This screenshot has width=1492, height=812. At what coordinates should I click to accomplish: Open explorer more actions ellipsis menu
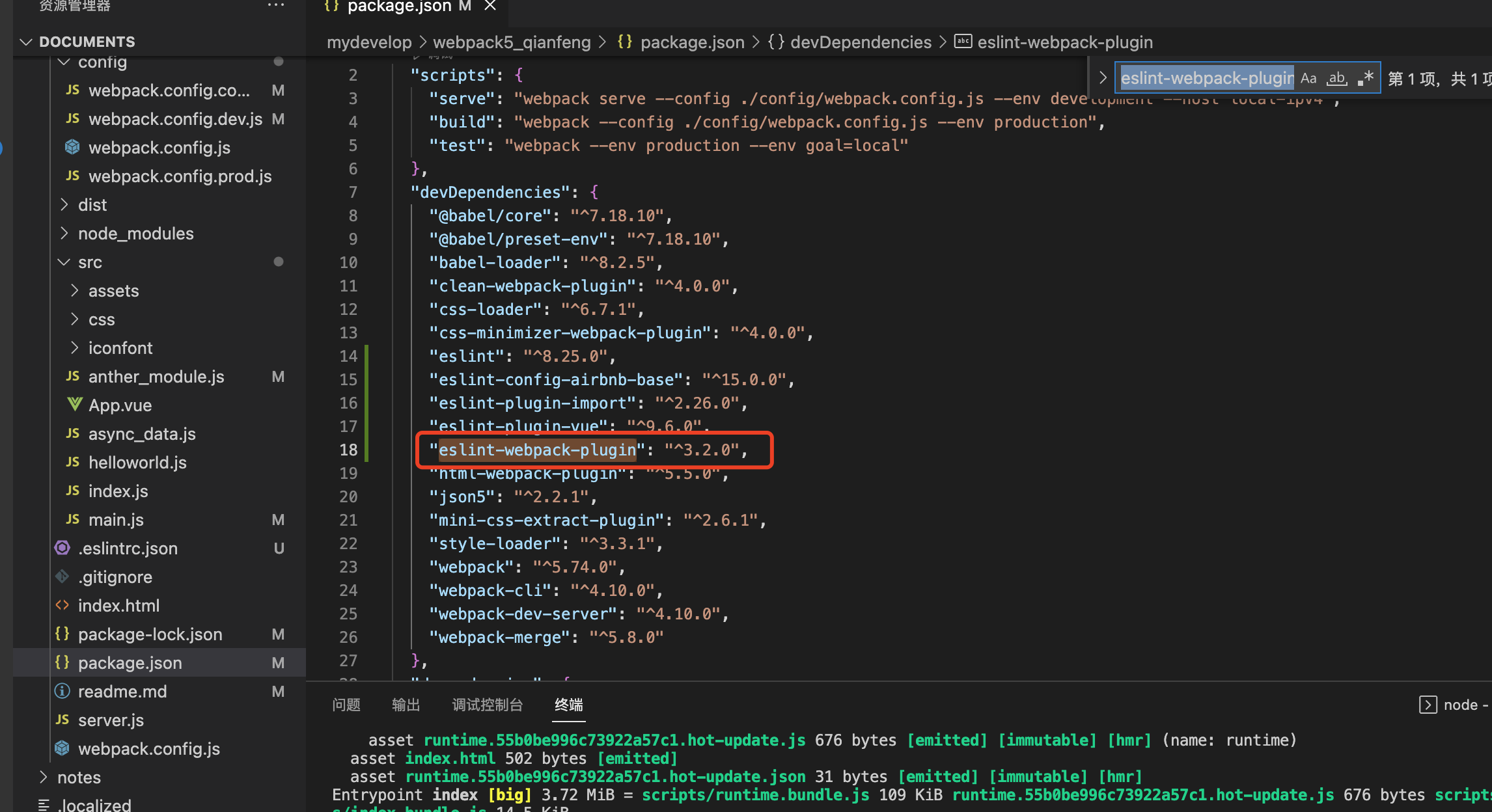(x=276, y=5)
